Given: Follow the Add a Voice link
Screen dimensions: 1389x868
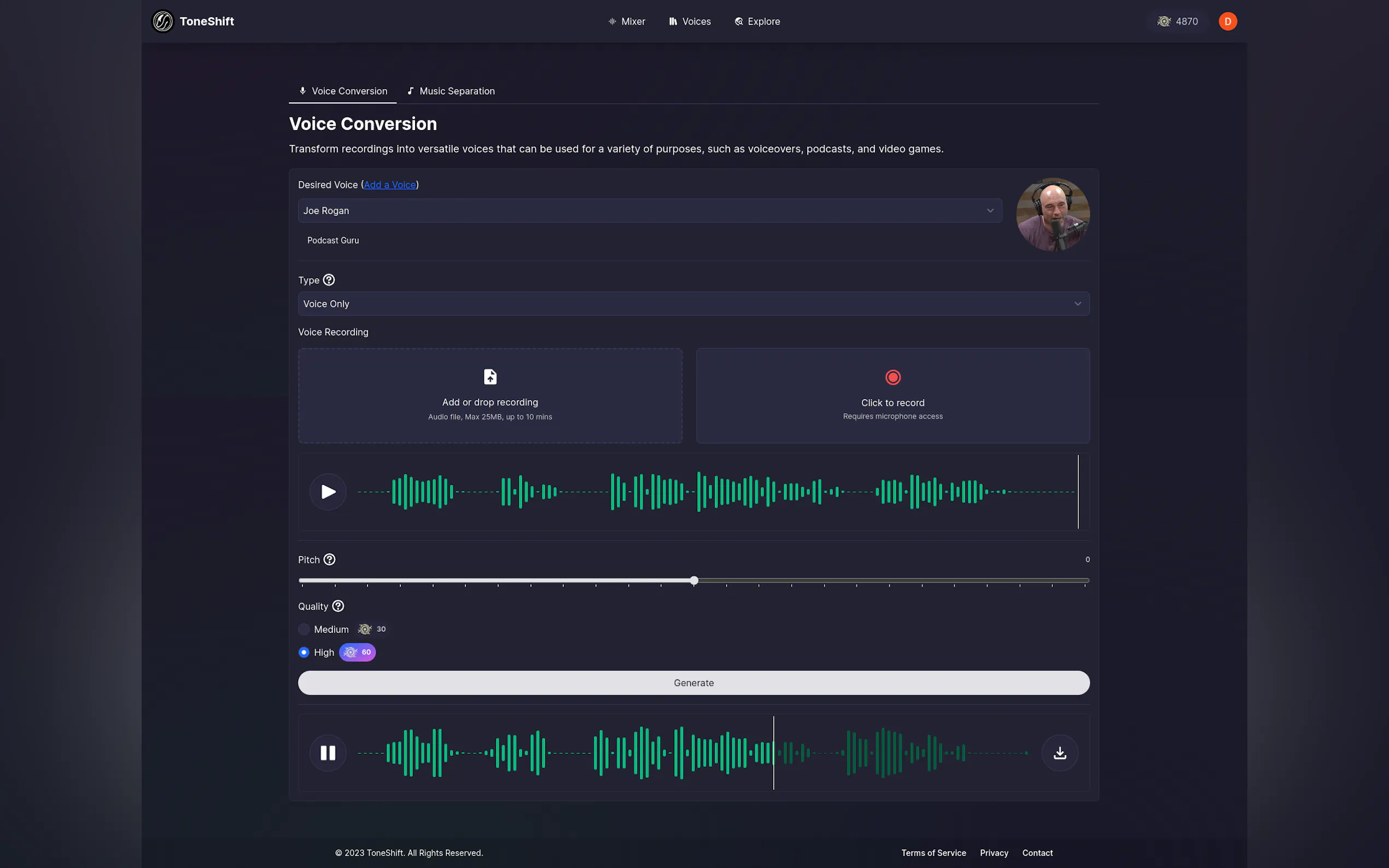Looking at the screenshot, I should tap(389, 185).
